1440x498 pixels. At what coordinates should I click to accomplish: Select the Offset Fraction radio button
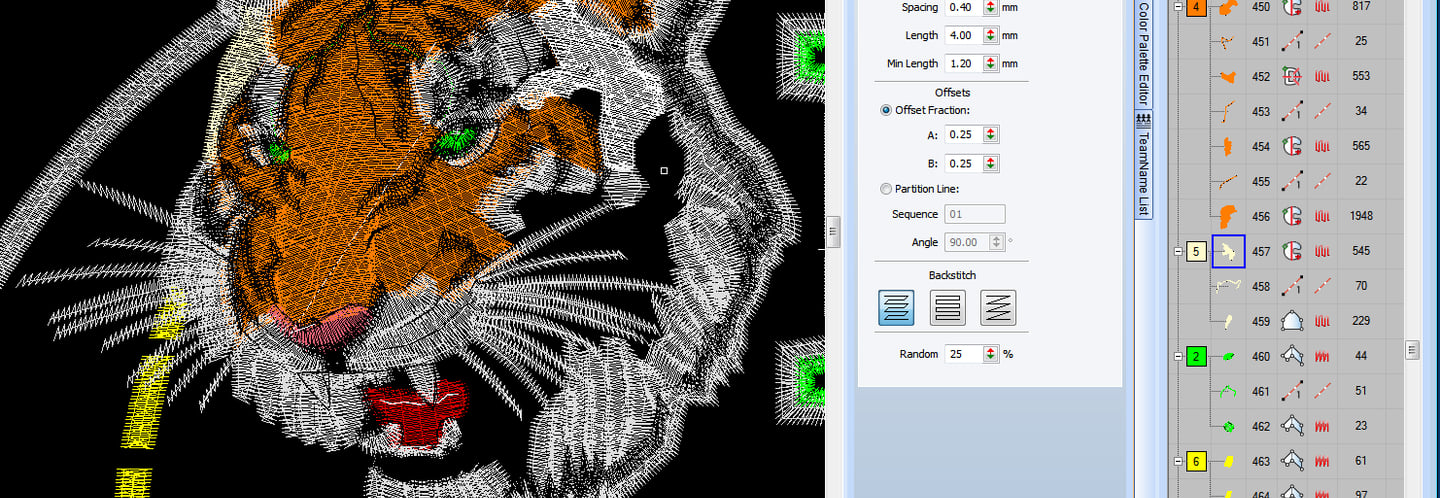tap(886, 110)
